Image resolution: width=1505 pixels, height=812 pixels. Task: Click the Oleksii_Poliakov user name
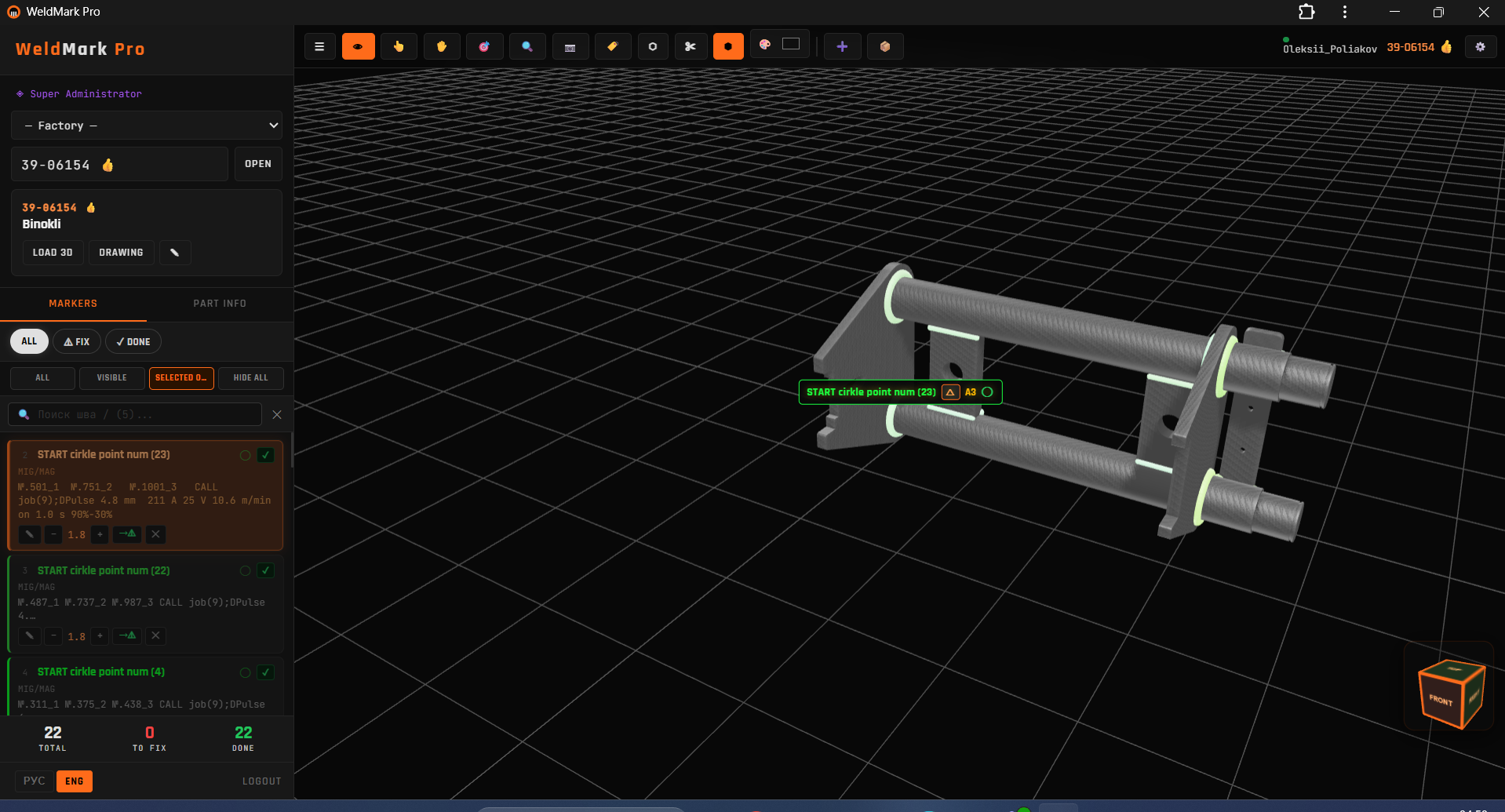[x=1330, y=49]
